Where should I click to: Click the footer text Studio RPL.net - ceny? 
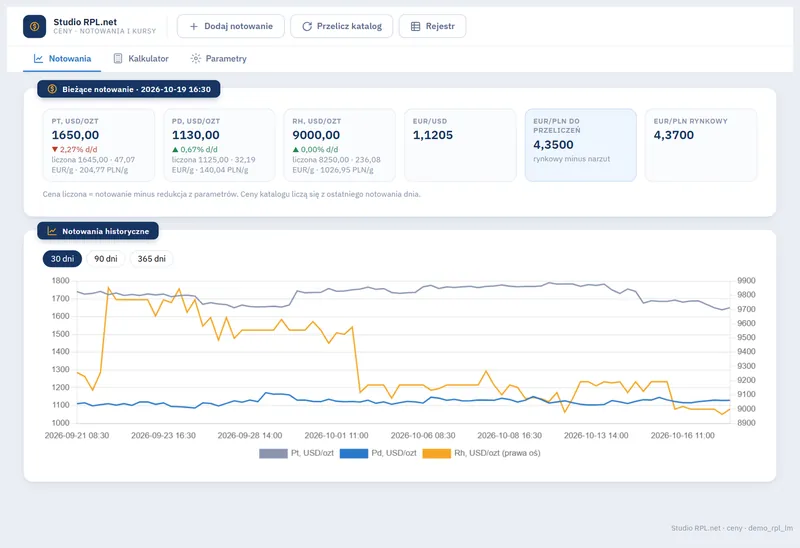pos(732,528)
